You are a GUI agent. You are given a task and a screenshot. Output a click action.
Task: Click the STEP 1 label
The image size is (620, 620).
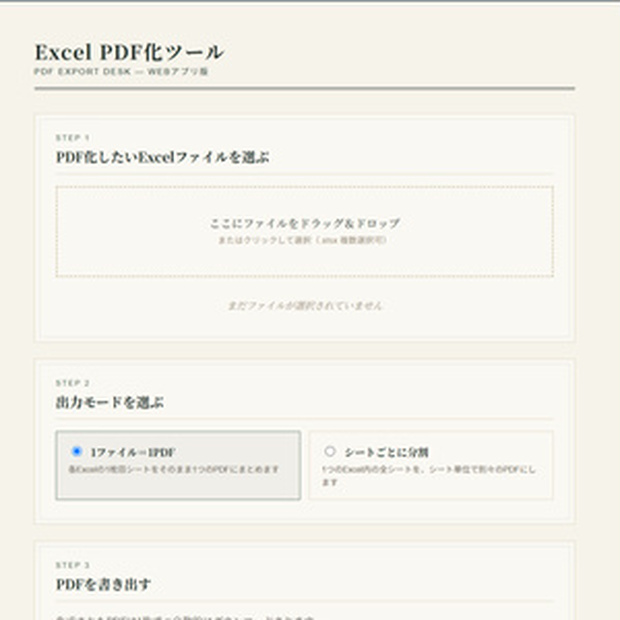(x=72, y=138)
